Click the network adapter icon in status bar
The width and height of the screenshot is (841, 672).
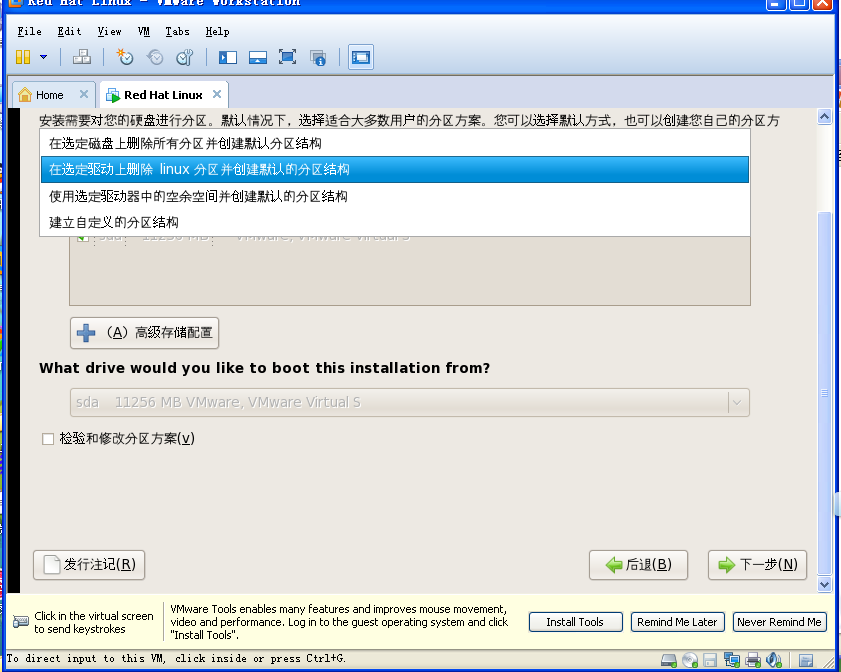732,660
